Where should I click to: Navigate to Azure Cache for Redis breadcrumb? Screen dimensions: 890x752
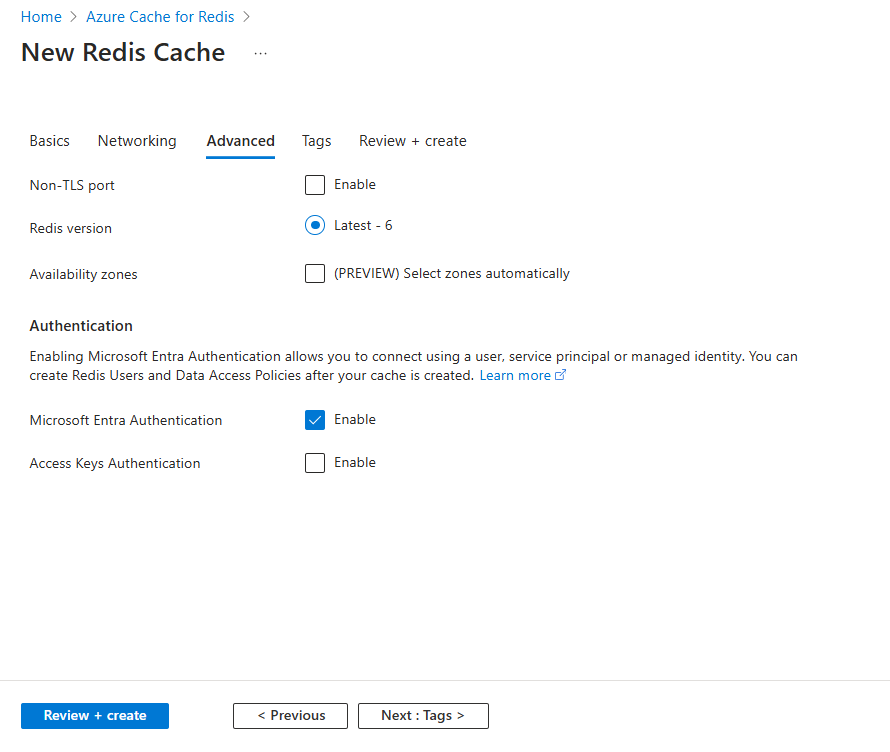pos(160,17)
